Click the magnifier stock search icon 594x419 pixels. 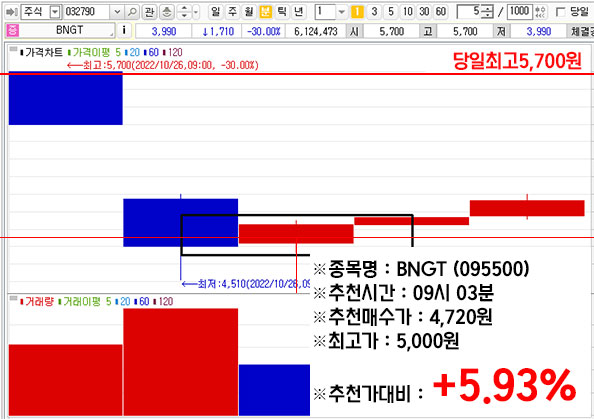131,12
